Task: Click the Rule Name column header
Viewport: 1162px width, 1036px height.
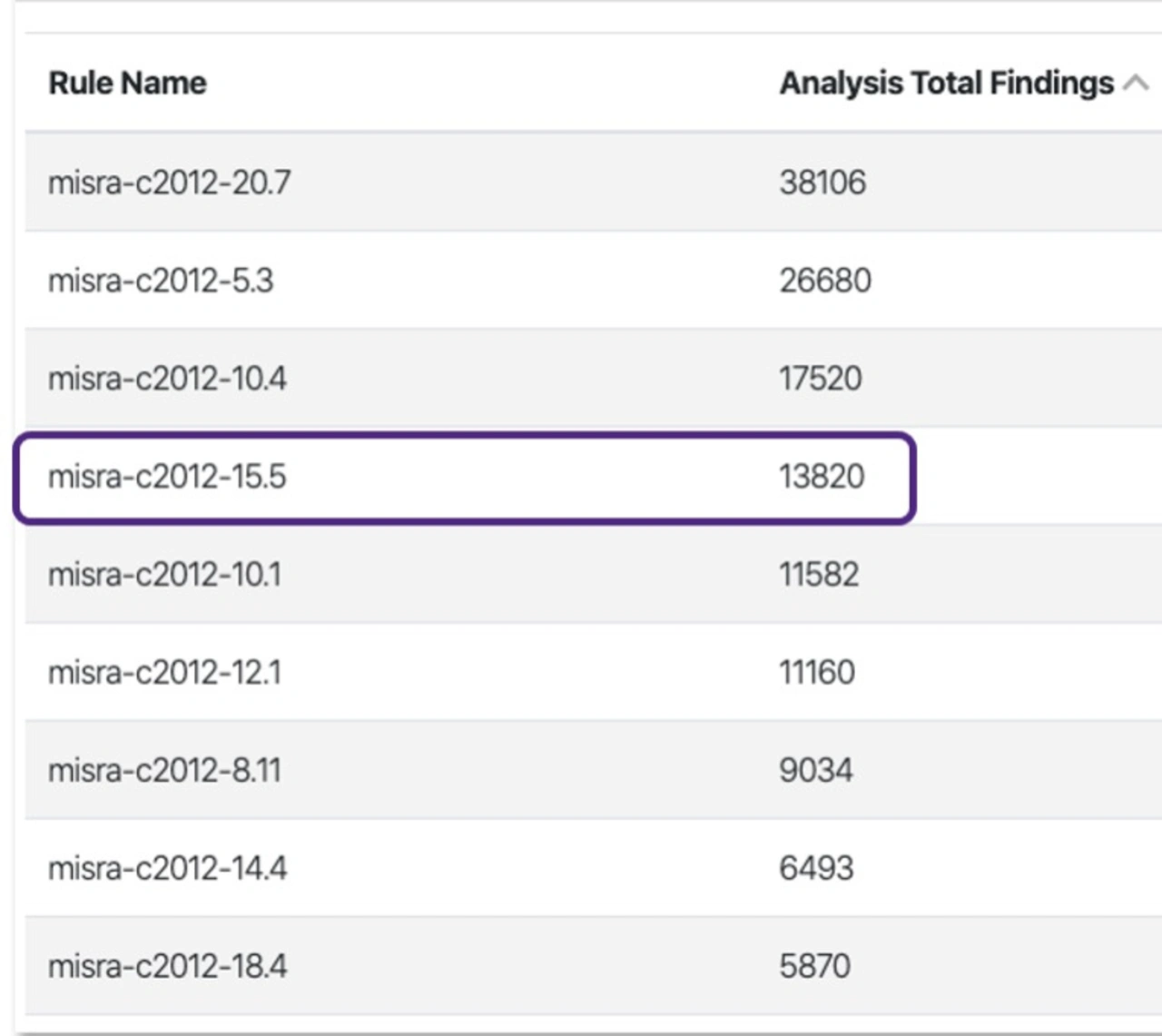Action: (x=127, y=84)
